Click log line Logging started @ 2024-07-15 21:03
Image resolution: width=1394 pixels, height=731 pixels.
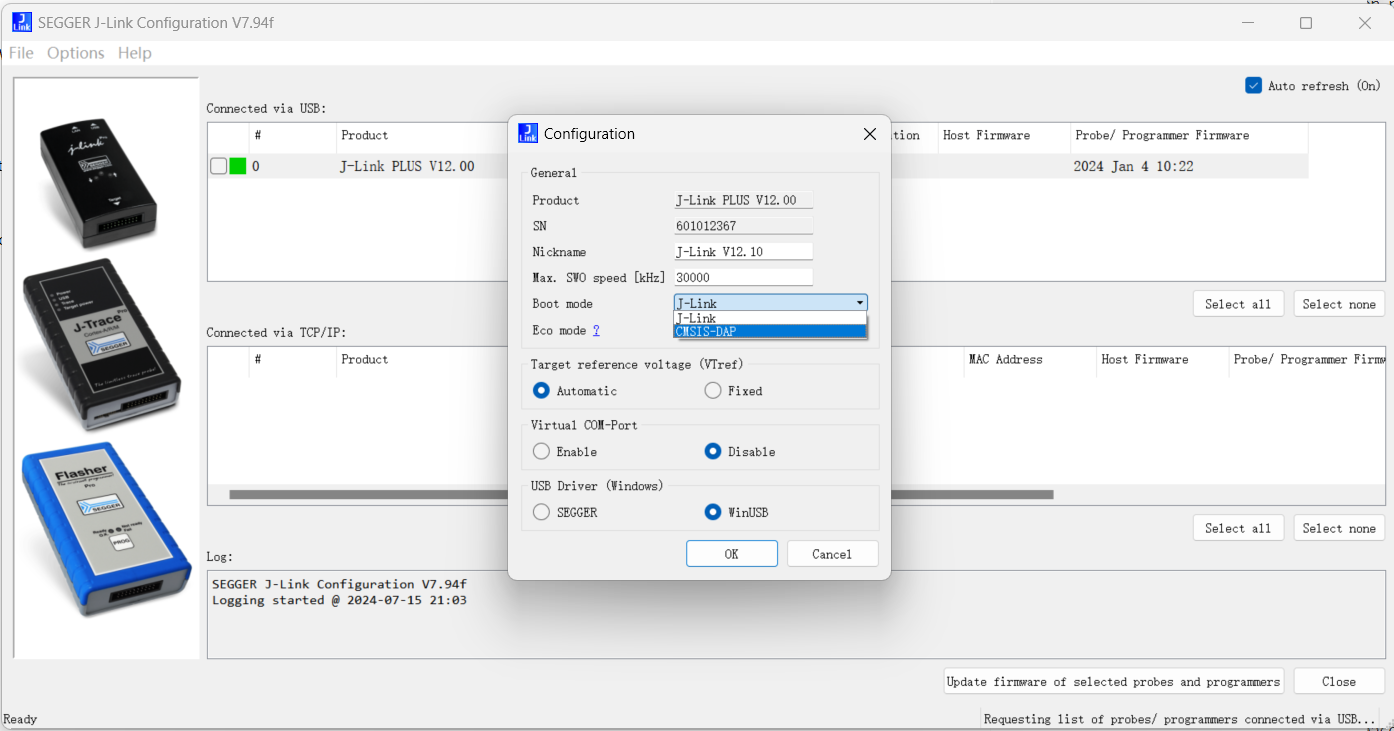pyautogui.click(x=339, y=600)
